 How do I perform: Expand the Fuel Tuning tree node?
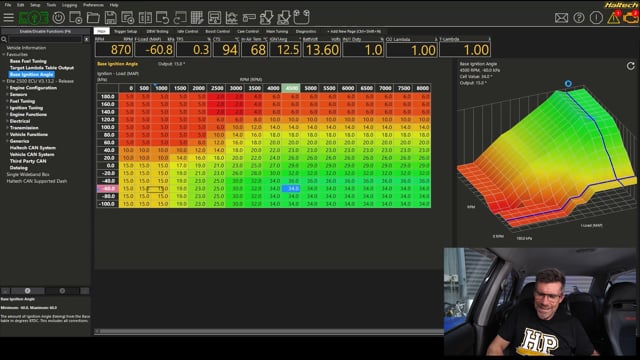pyautogui.click(x=7, y=101)
